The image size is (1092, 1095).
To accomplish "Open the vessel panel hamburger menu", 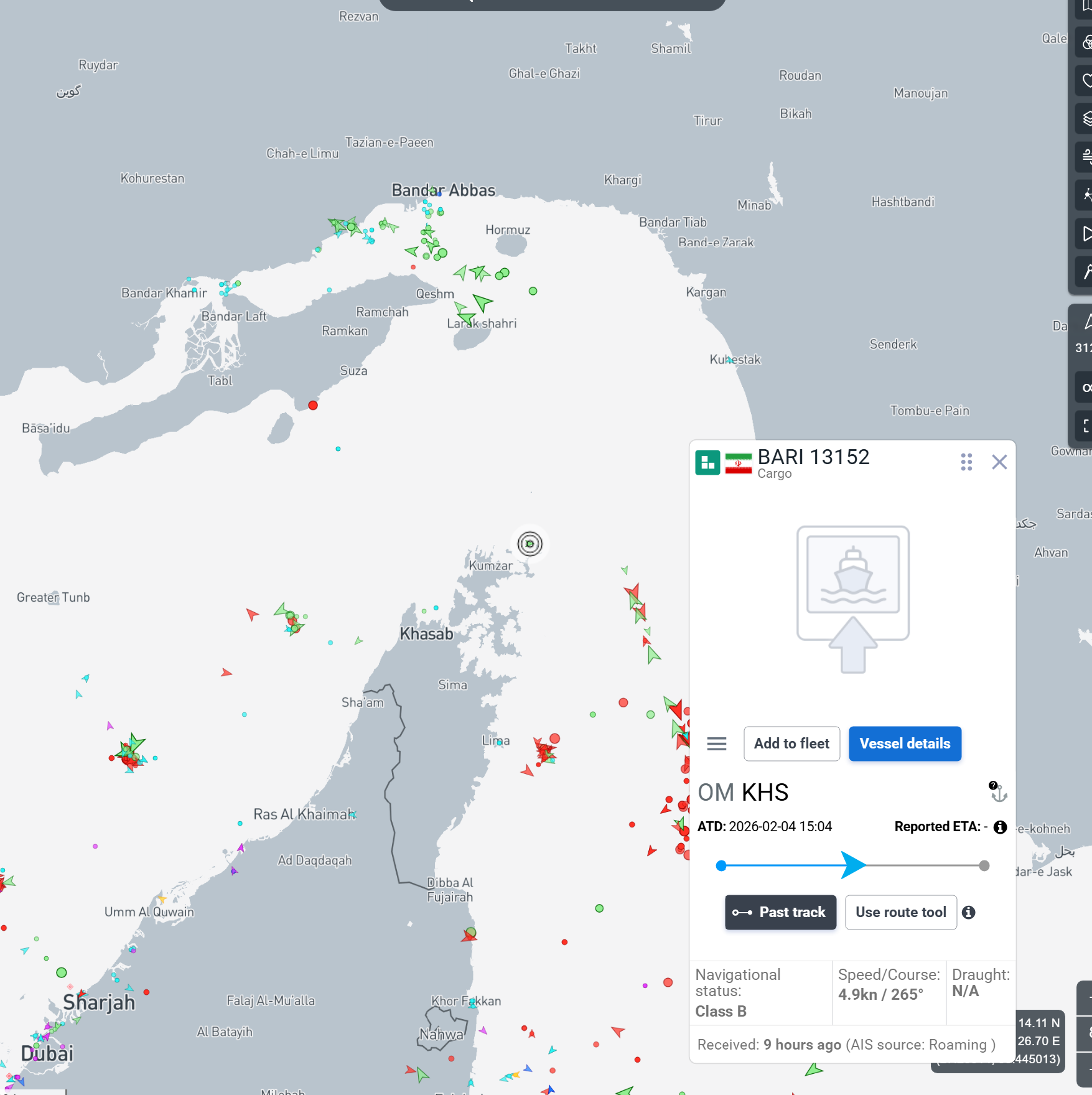I will click(717, 744).
